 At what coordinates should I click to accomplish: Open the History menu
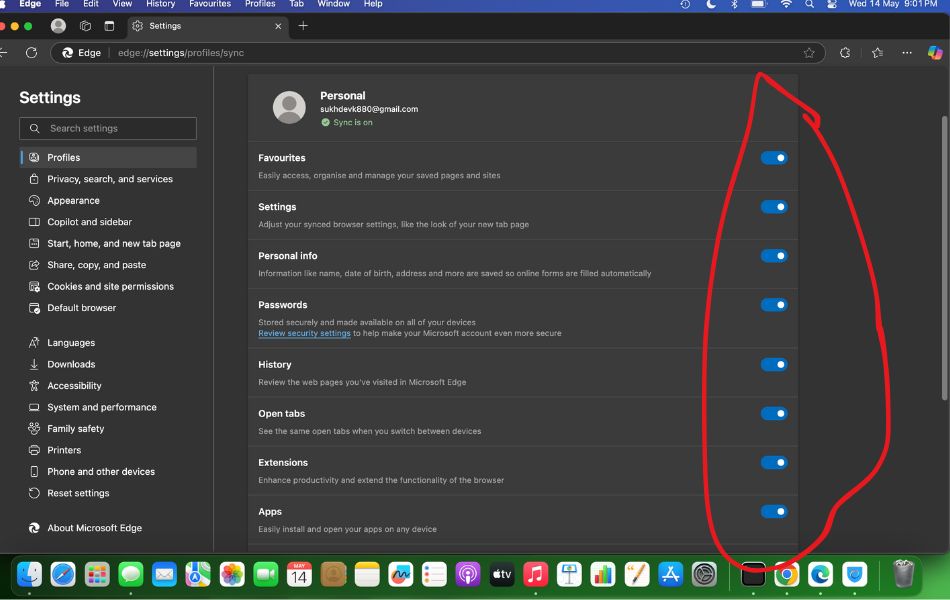(161, 4)
